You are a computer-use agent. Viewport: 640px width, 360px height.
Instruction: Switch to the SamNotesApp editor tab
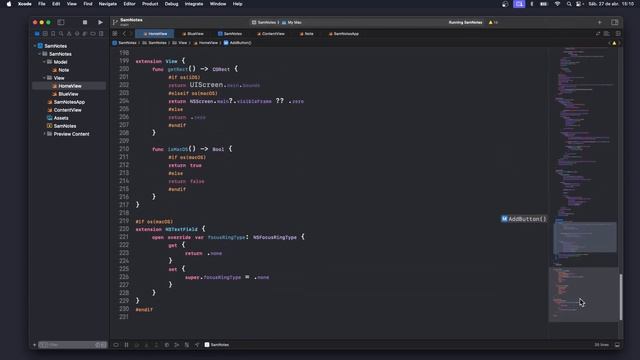(344, 34)
